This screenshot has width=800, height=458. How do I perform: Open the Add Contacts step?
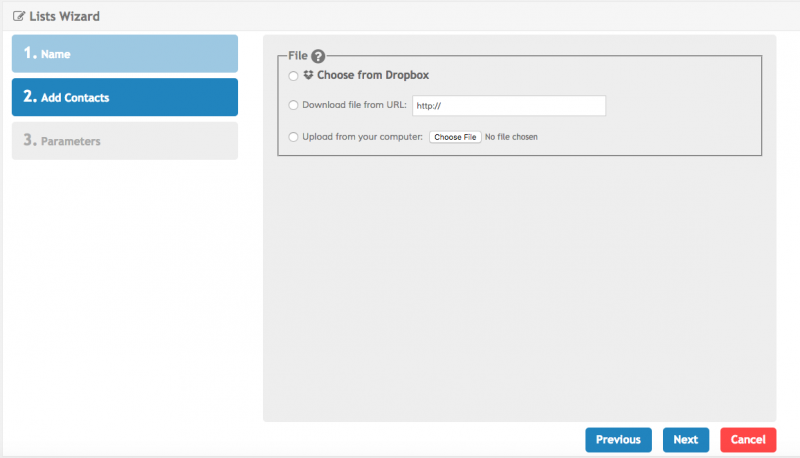tap(125, 97)
